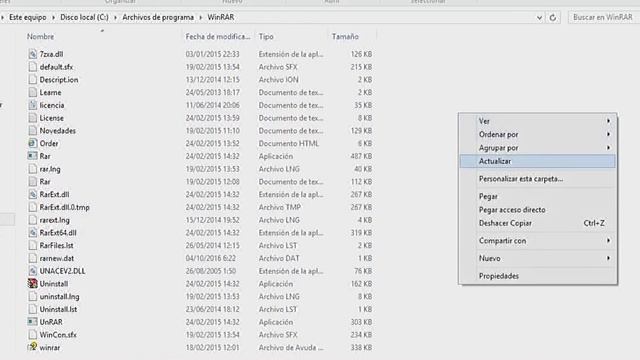Click the 487 KB size cell
The image size is (640, 360).
tap(361, 156)
